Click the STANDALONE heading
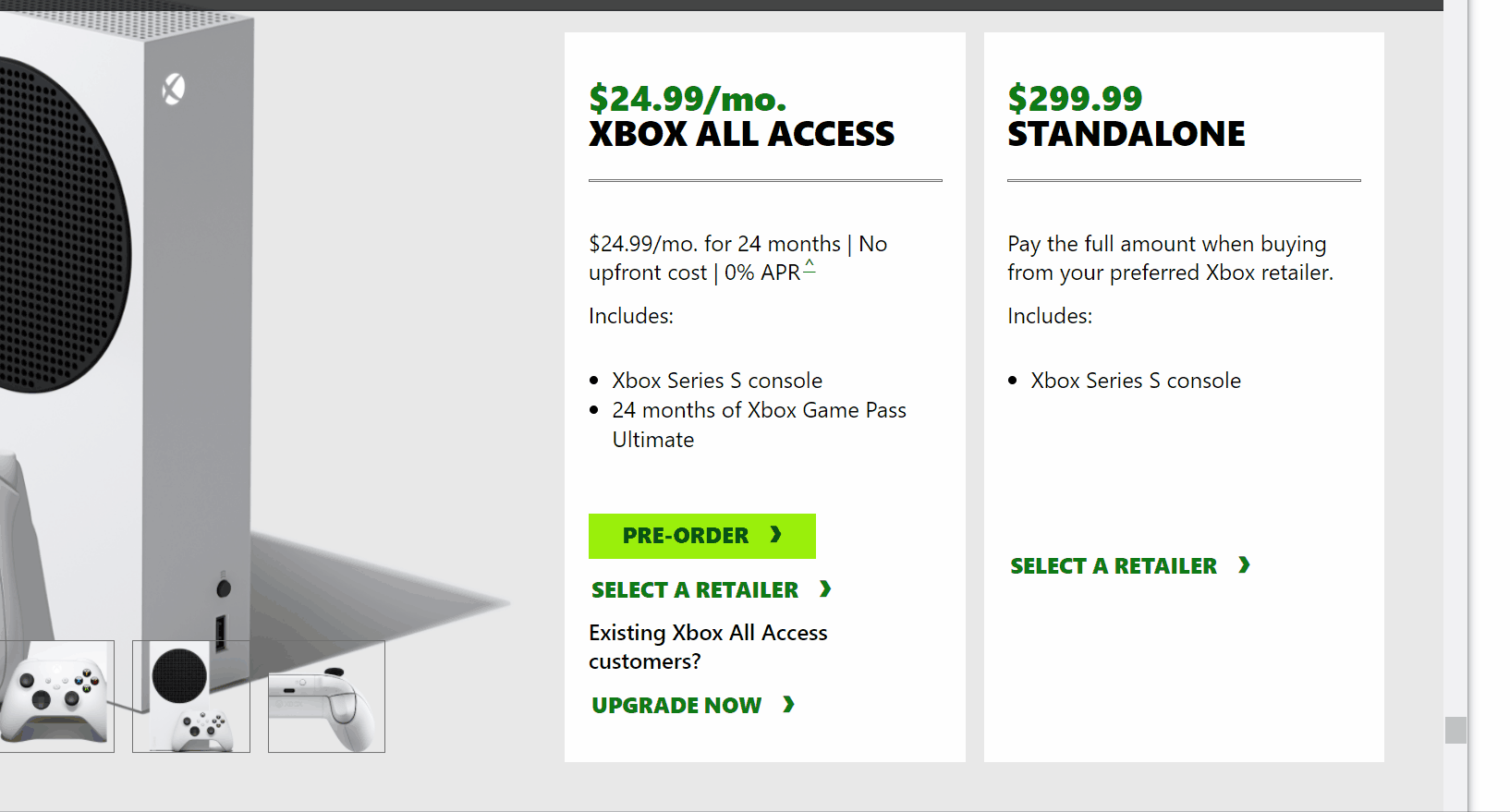The width and height of the screenshot is (1510, 812). point(1126,135)
